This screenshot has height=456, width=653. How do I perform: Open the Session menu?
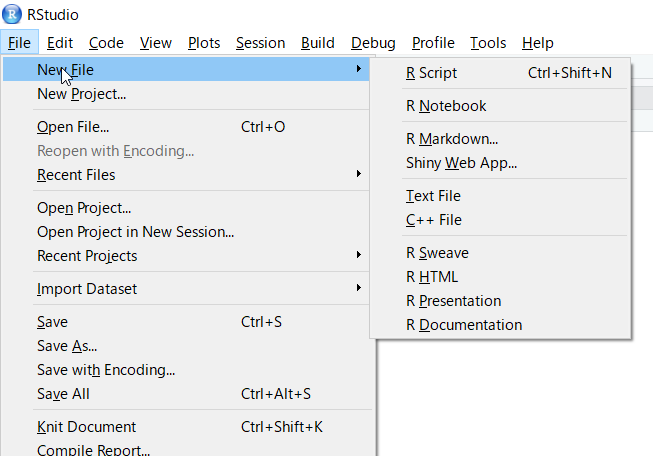tap(260, 43)
